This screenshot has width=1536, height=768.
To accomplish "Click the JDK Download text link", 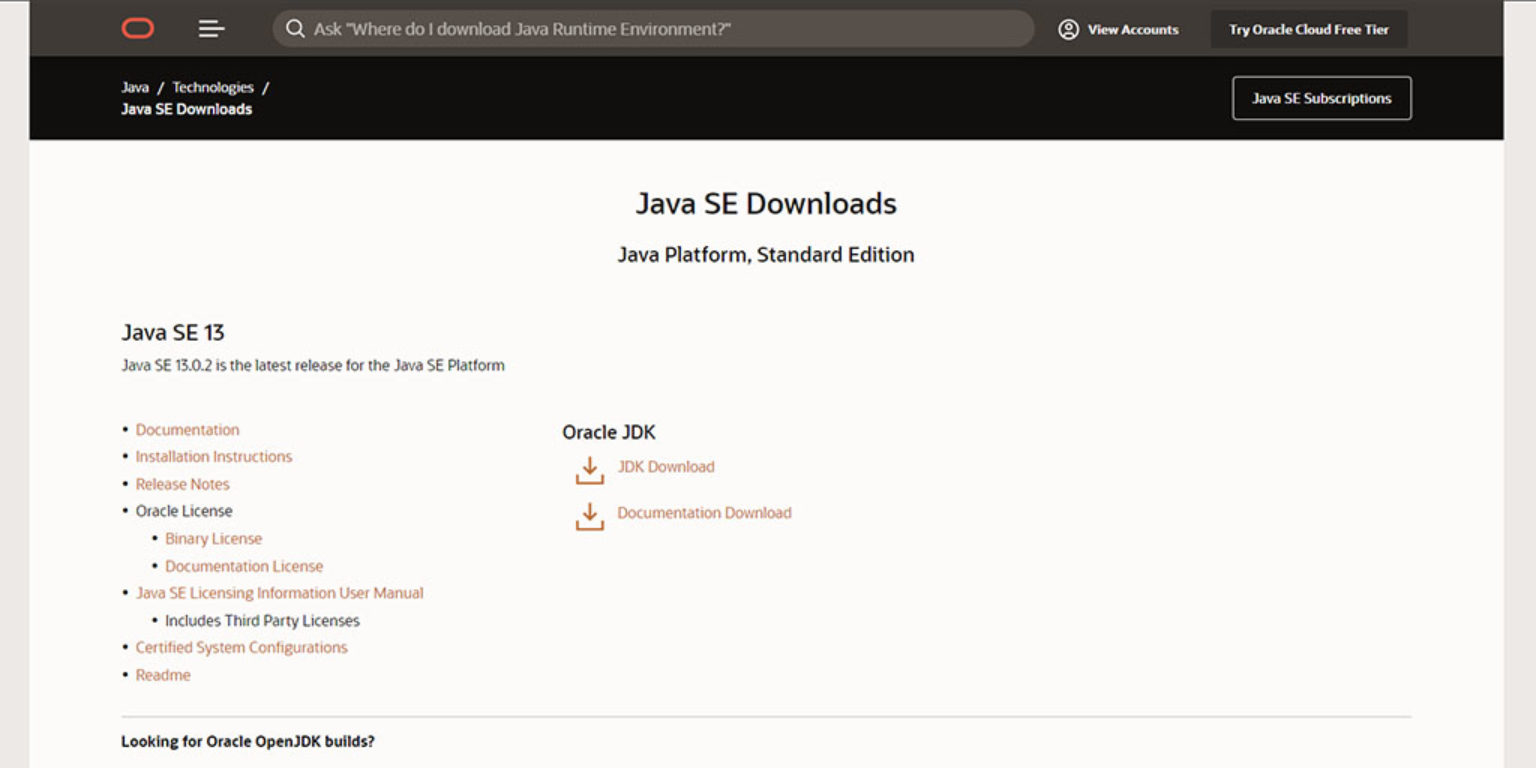I will [x=666, y=467].
